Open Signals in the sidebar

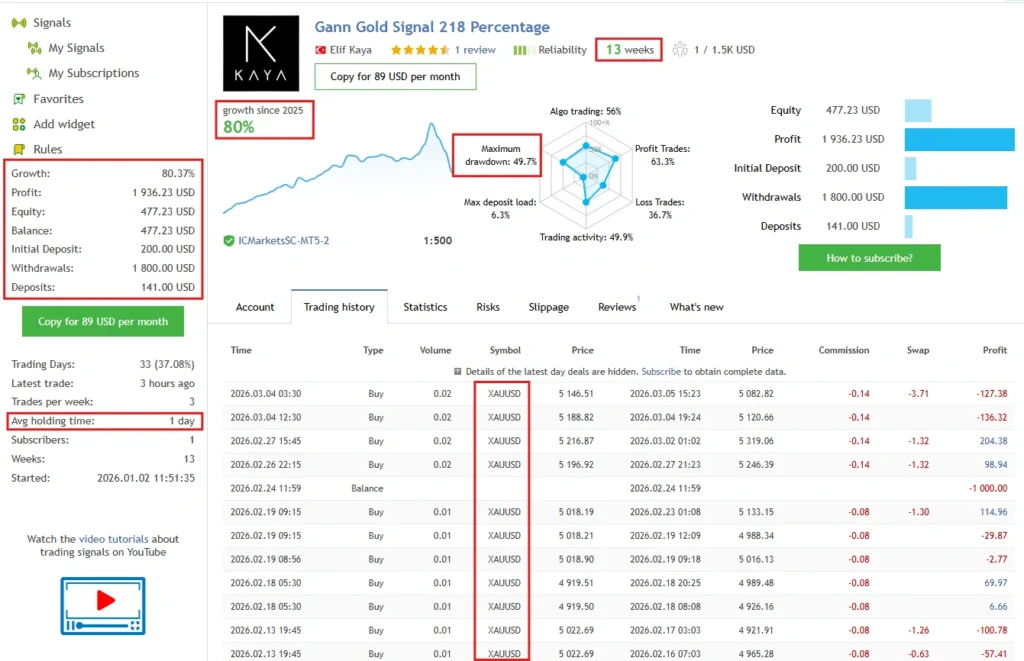pyautogui.click(x=52, y=23)
